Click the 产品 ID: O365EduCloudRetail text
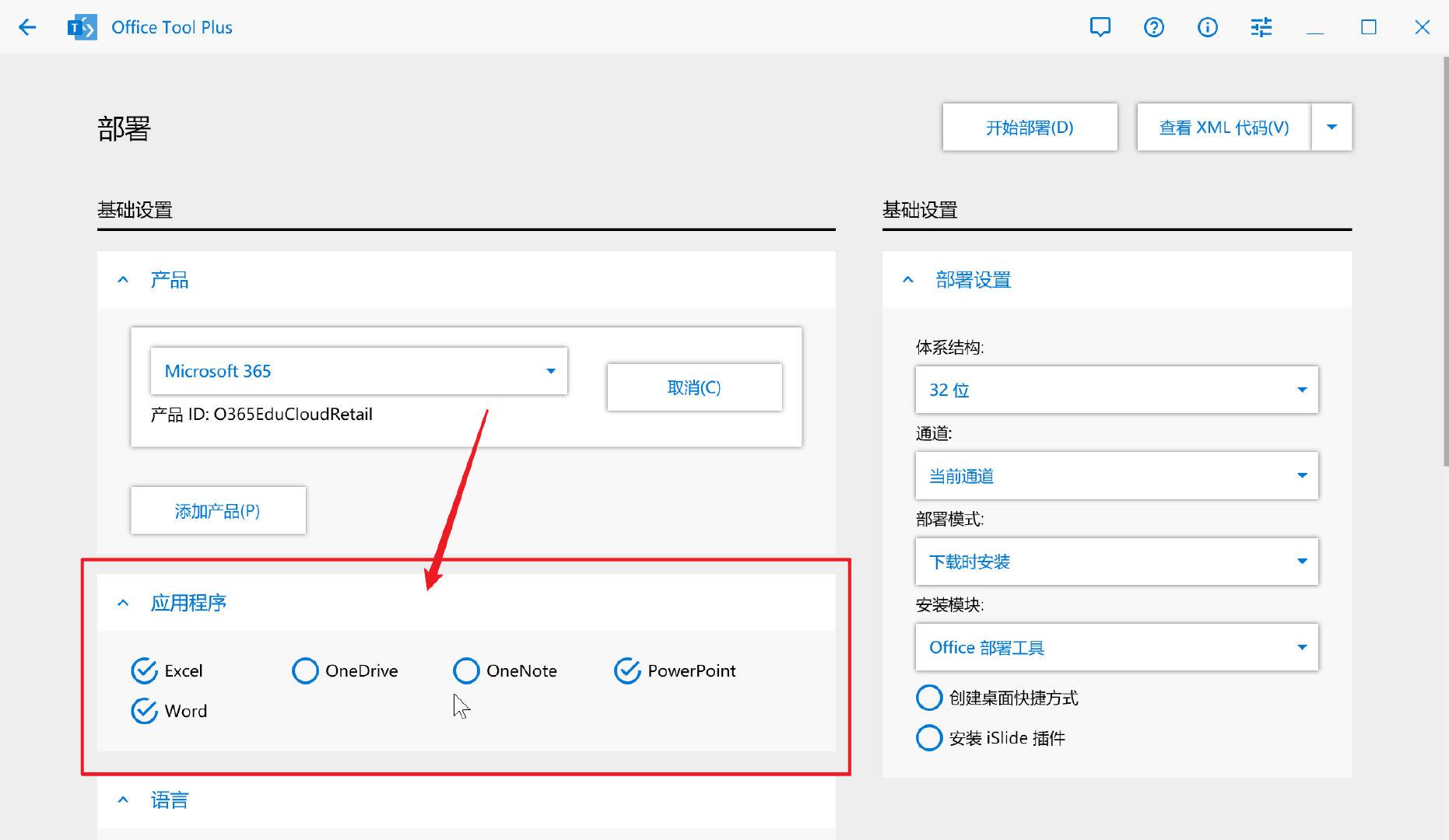1449x840 pixels. pyautogui.click(x=261, y=415)
